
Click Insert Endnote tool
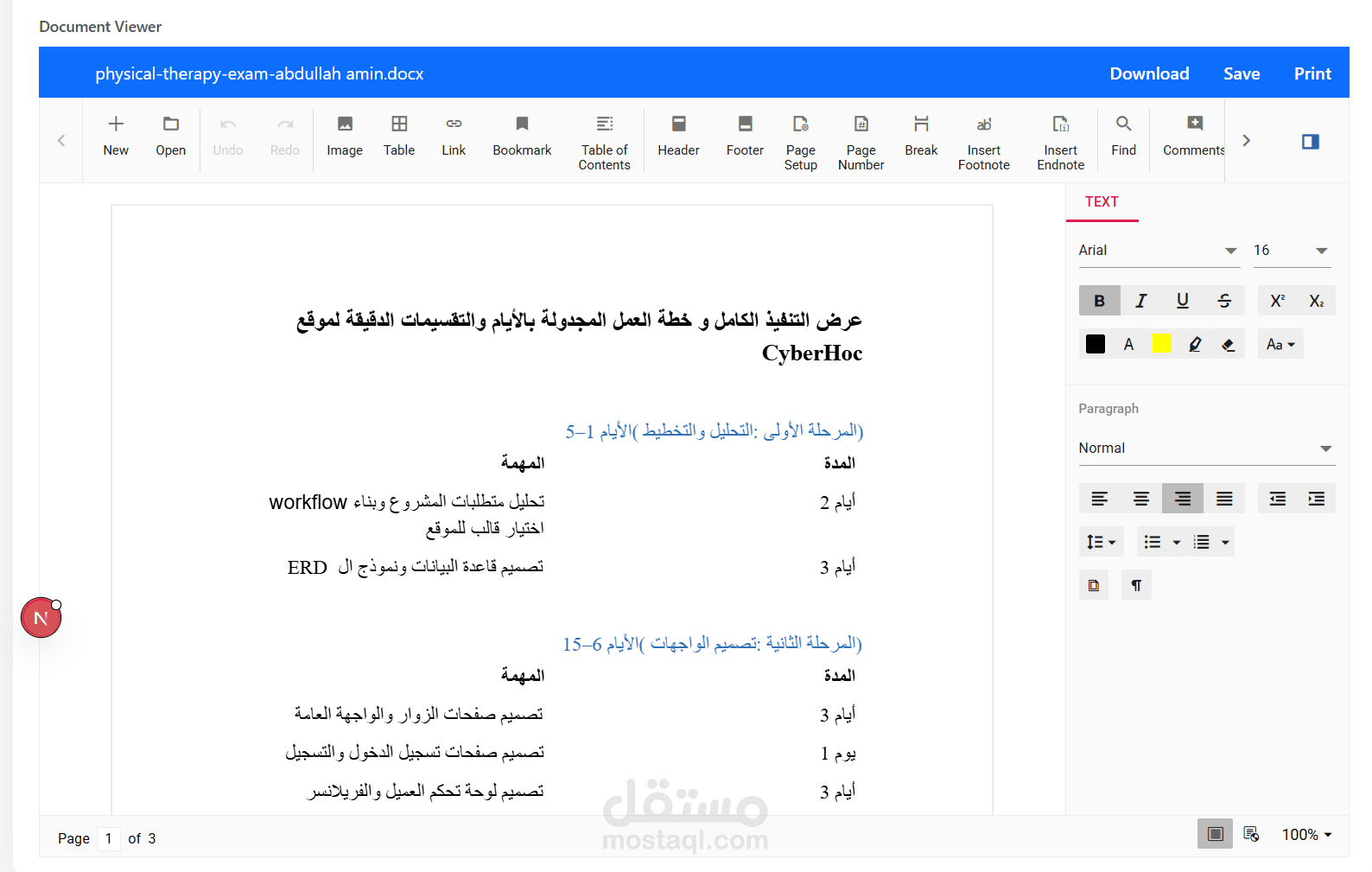pyautogui.click(x=1061, y=143)
